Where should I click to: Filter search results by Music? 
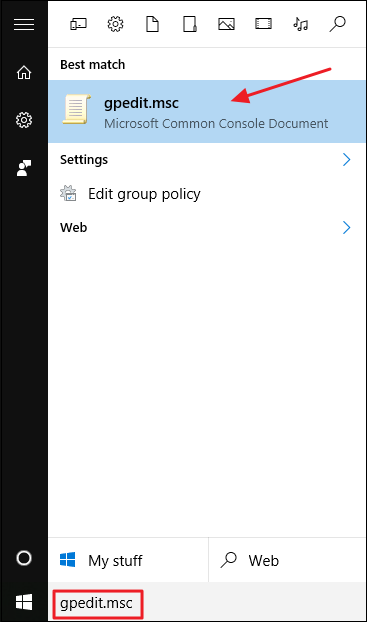point(300,25)
